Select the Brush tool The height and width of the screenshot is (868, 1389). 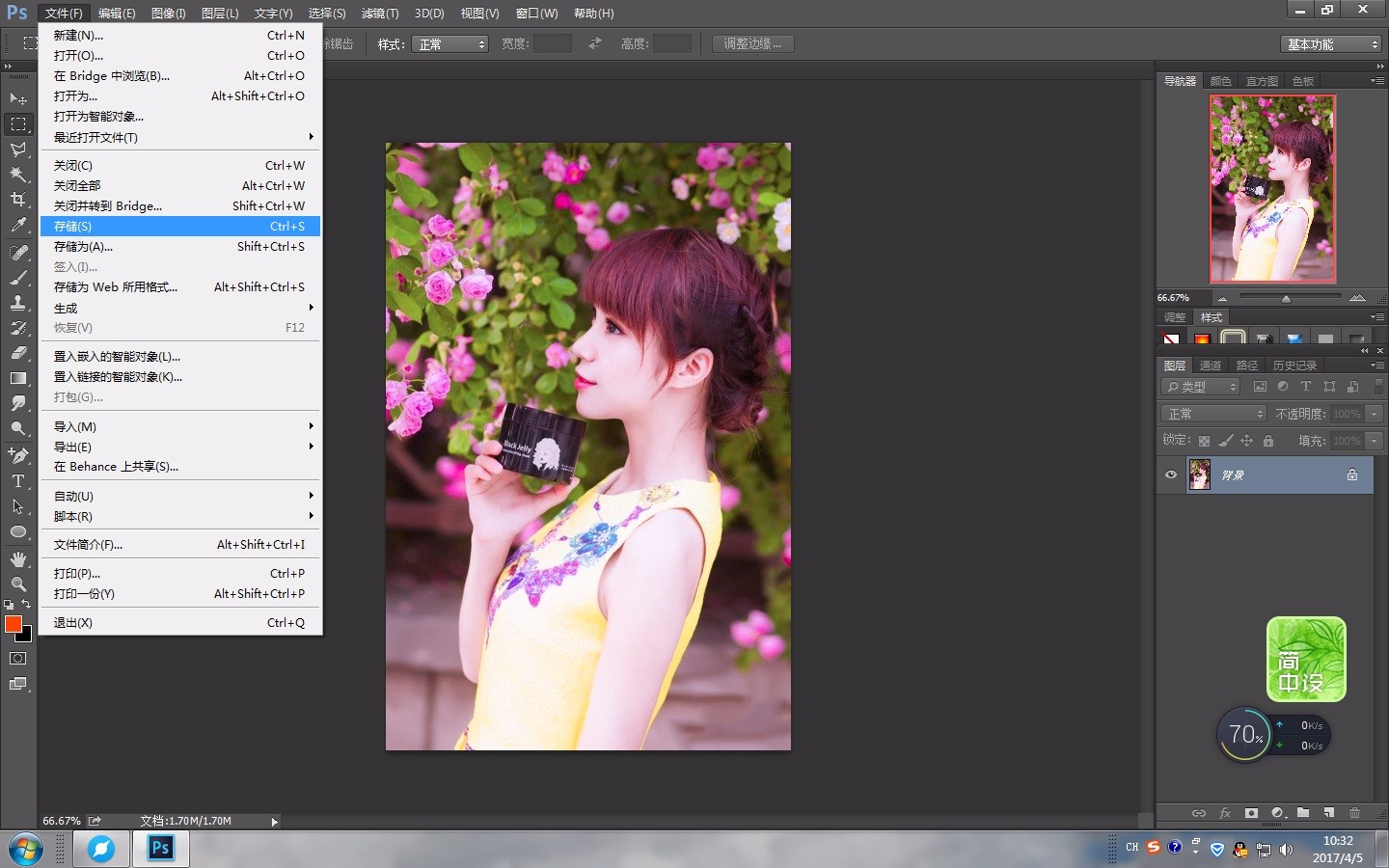click(x=18, y=278)
